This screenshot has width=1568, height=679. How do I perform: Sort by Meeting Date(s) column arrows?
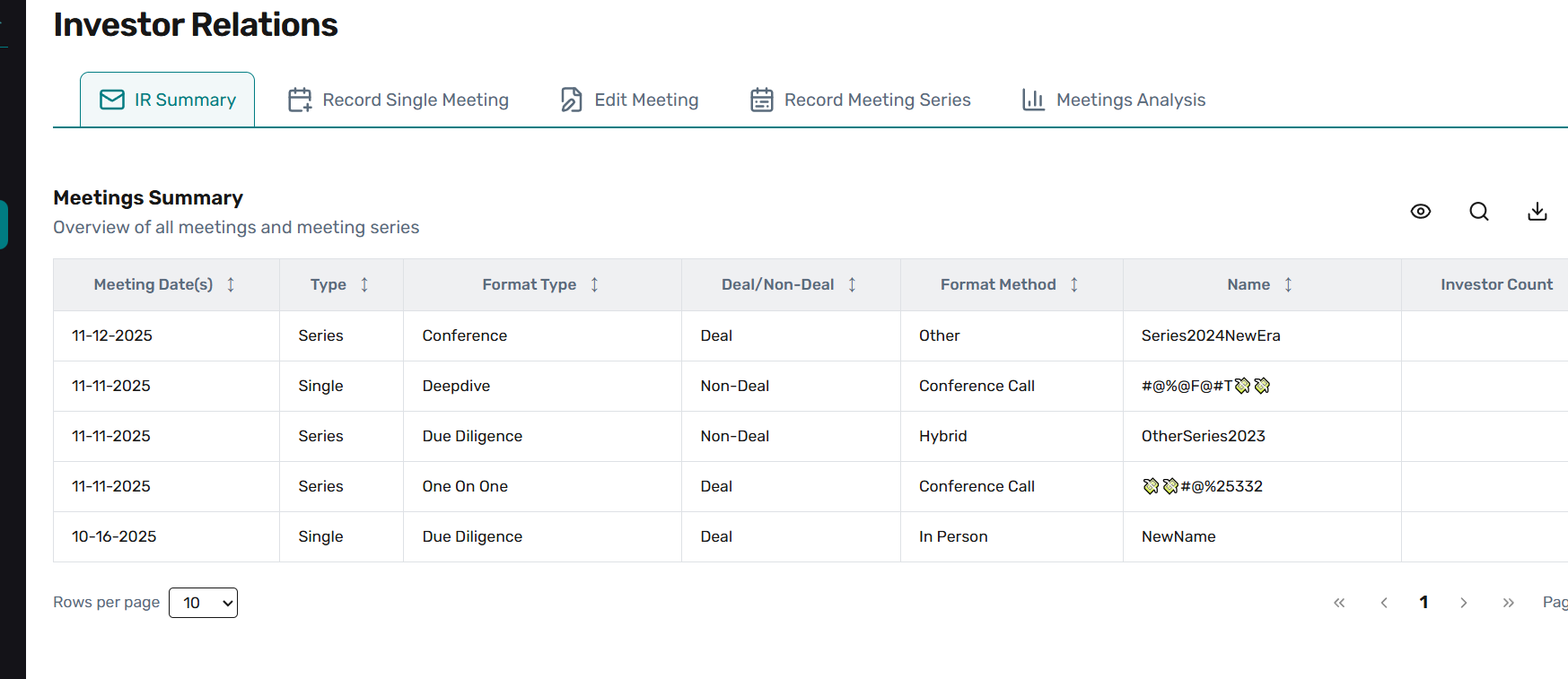(231, 284)
